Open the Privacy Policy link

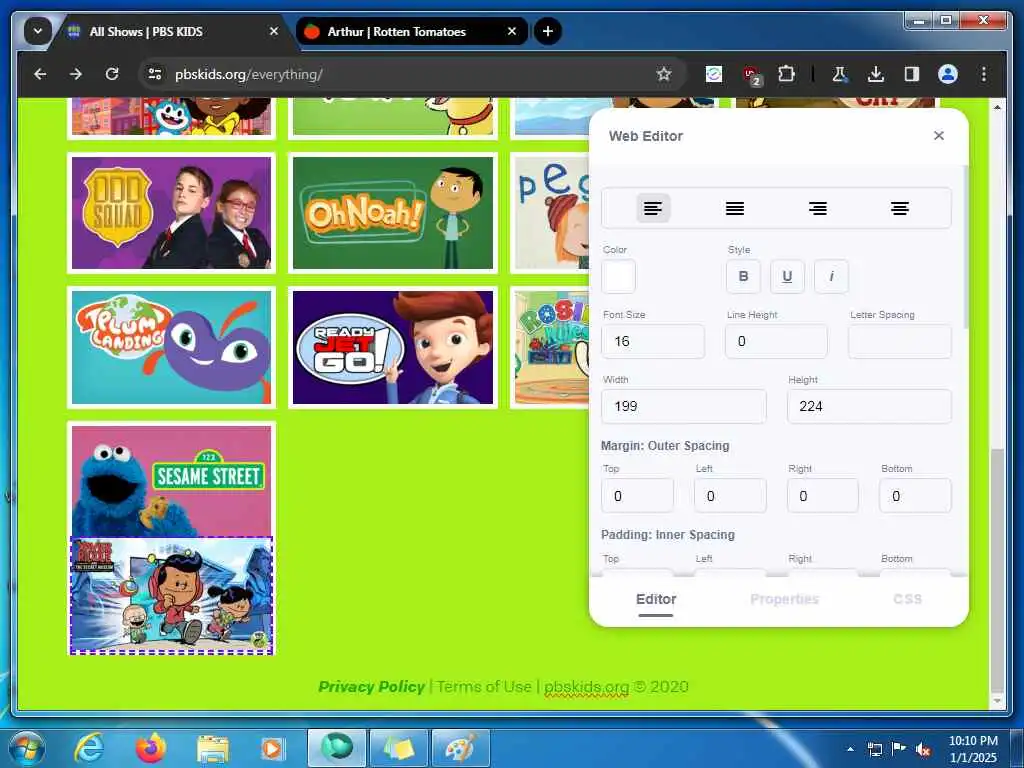tap(371, 686)
